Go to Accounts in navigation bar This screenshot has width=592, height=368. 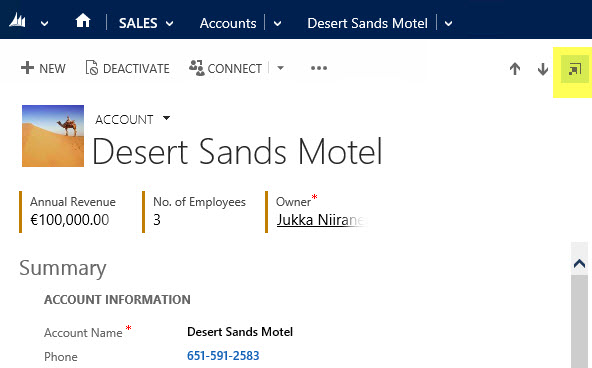click(228, 23)
